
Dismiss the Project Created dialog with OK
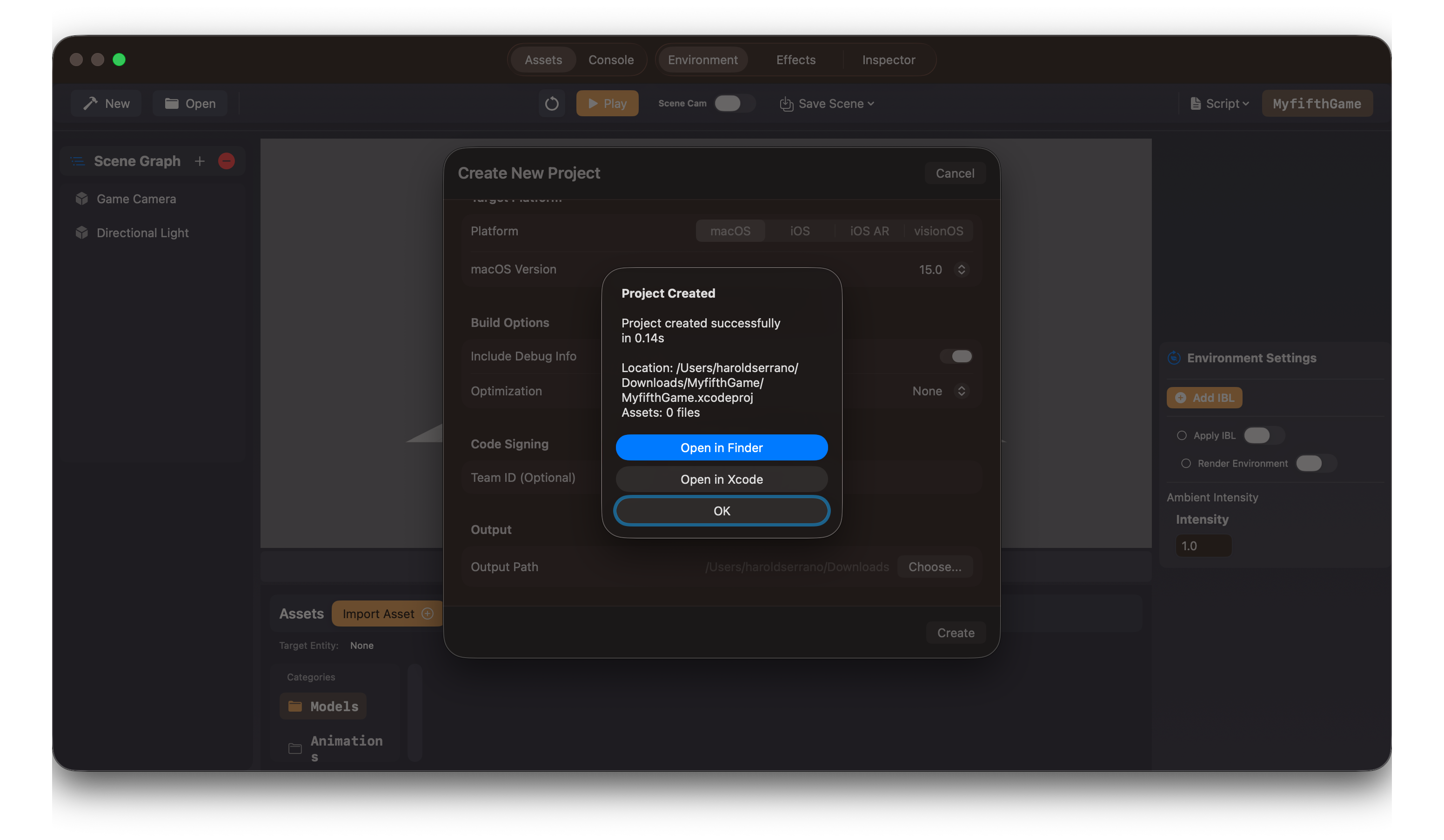pos(722,511)
